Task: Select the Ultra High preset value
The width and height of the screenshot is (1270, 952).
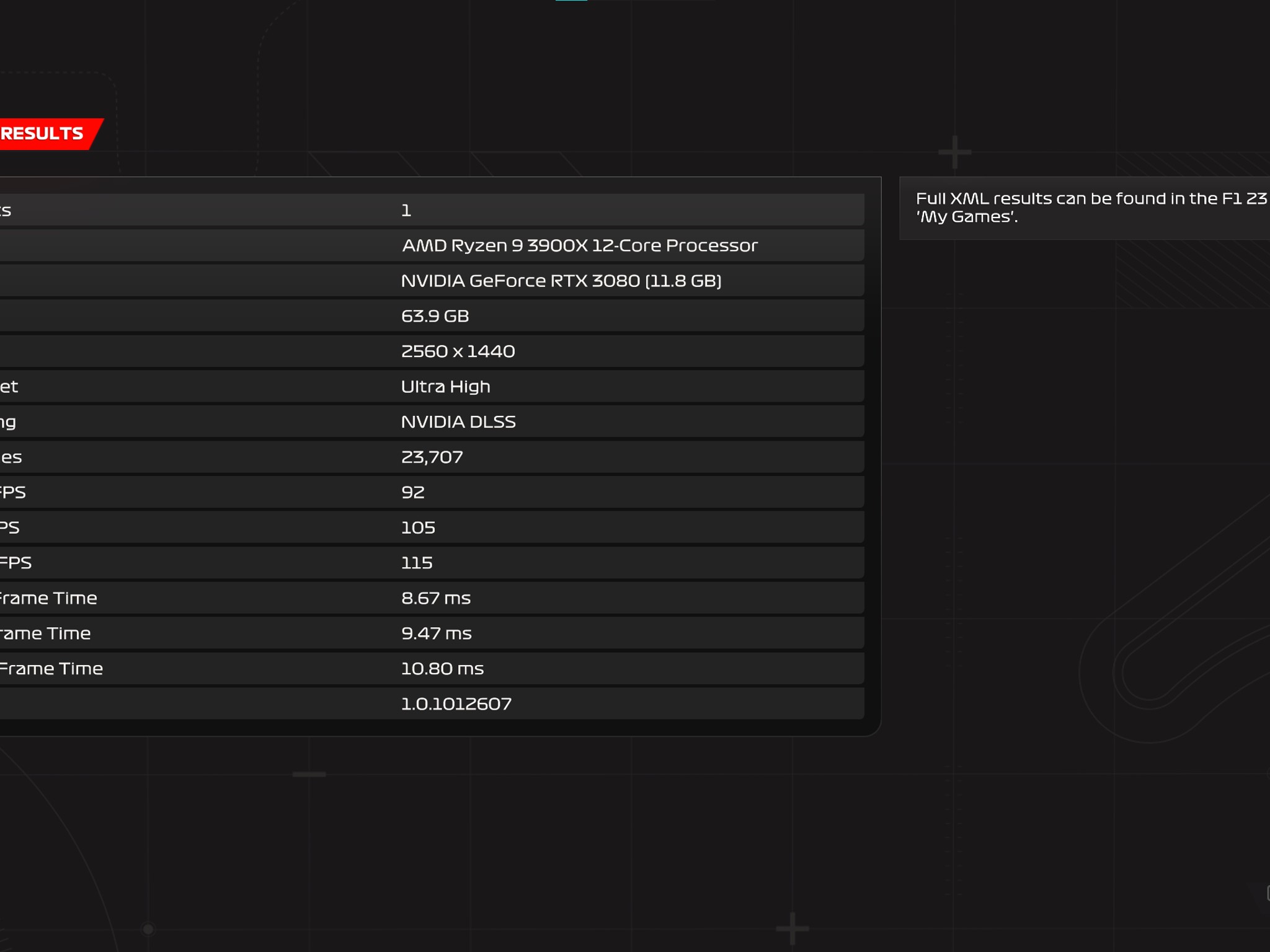Action: [x=445, y=387]
